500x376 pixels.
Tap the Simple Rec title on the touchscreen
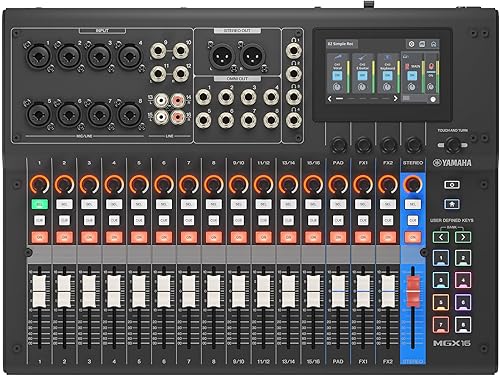[340, 44]
